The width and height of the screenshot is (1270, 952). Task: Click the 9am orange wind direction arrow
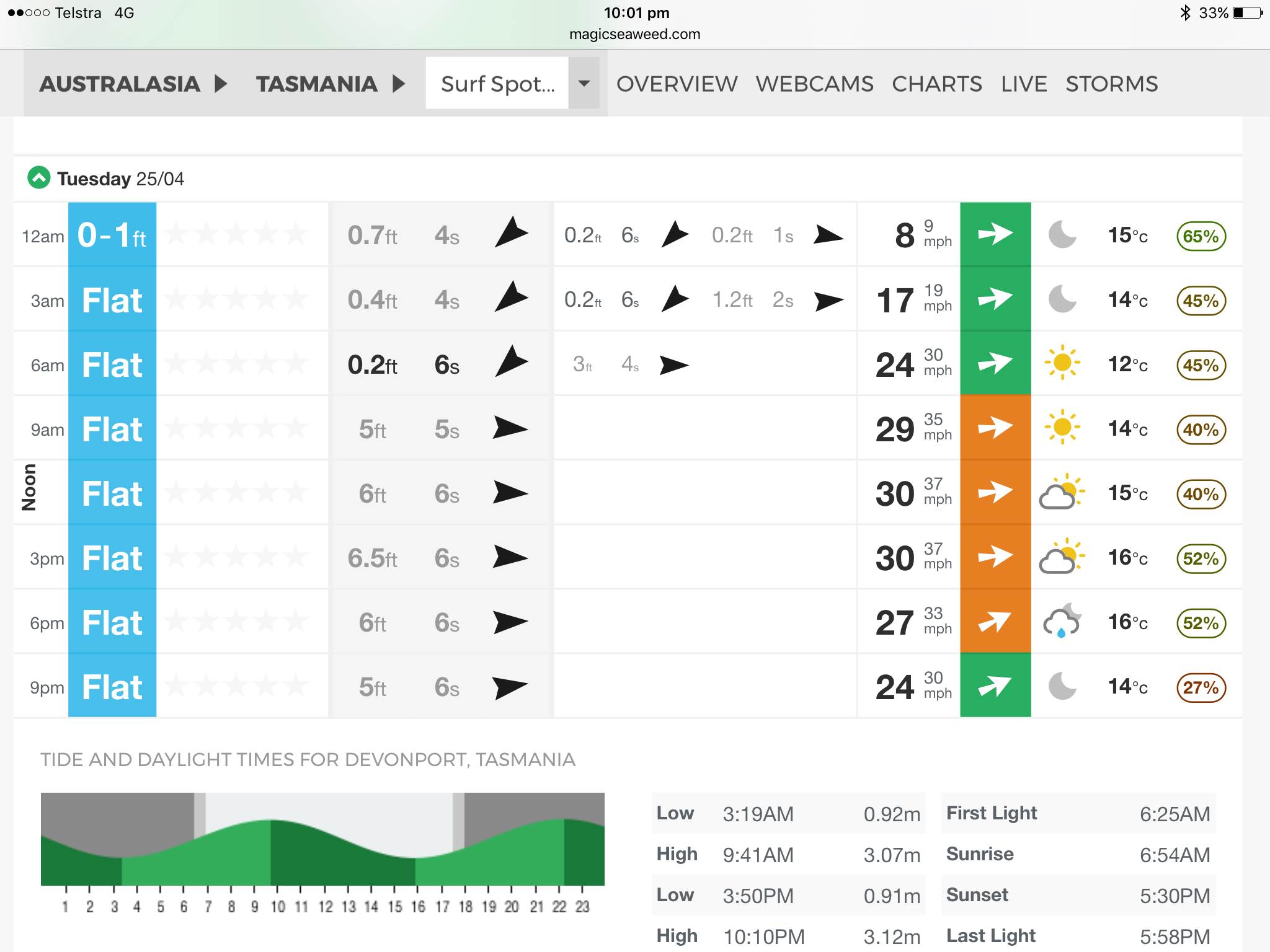995,428
